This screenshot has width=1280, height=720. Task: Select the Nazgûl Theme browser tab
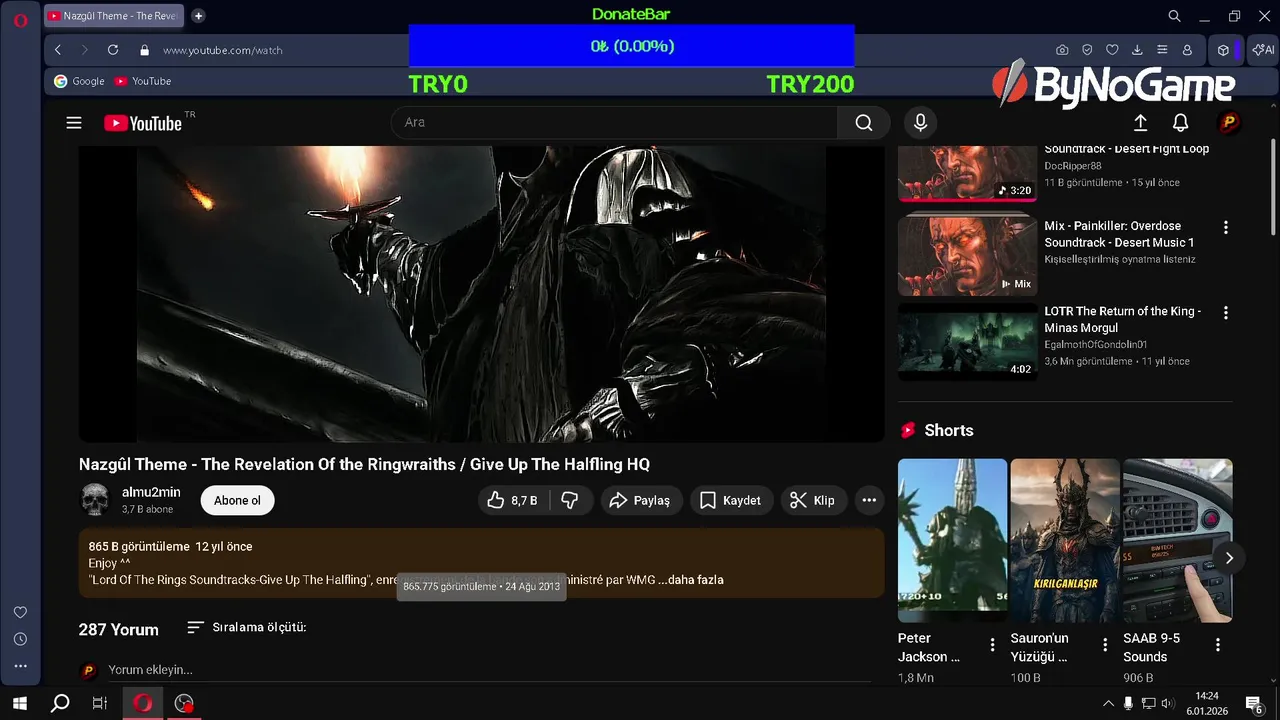pos(115,16)
